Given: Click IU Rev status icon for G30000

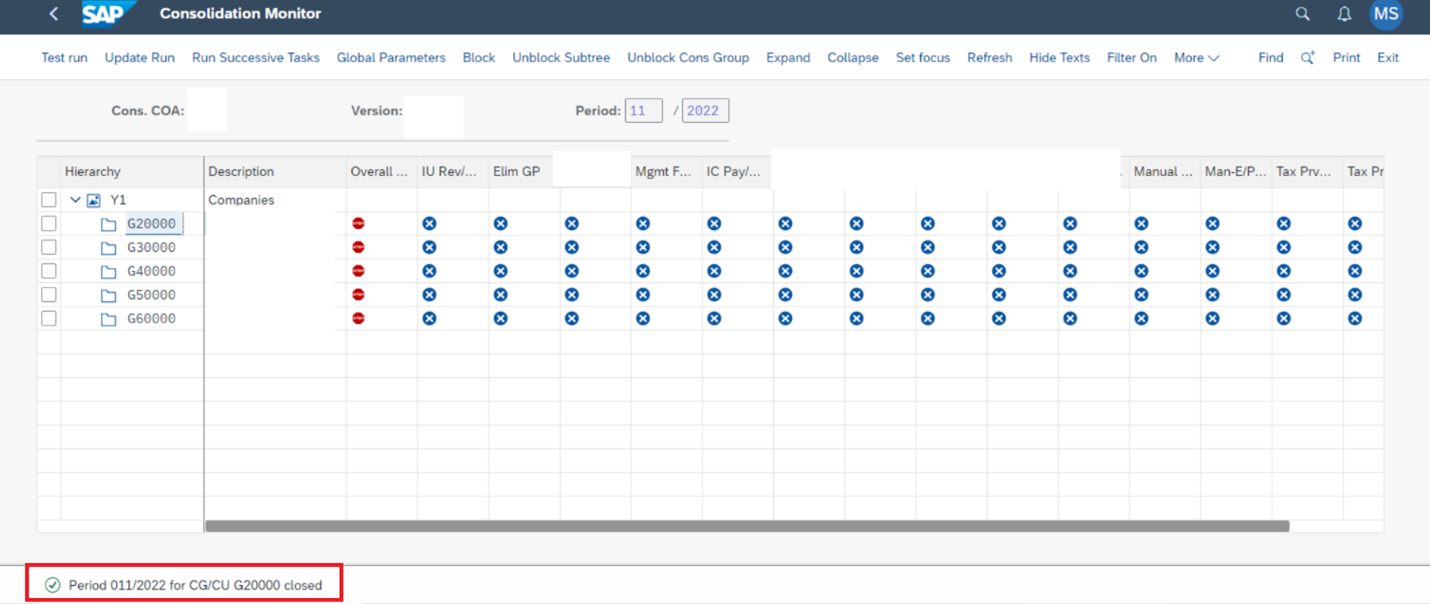Looking at the screenshot, I should [429, 247].
